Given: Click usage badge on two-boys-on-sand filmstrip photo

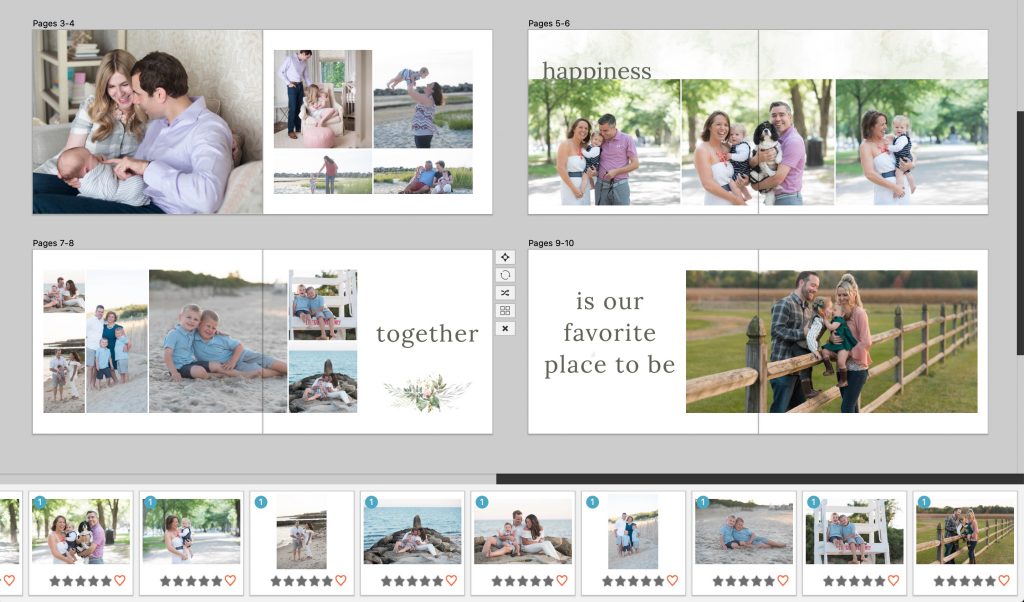Looking at the screenshot, I should (x=703, y=502).
